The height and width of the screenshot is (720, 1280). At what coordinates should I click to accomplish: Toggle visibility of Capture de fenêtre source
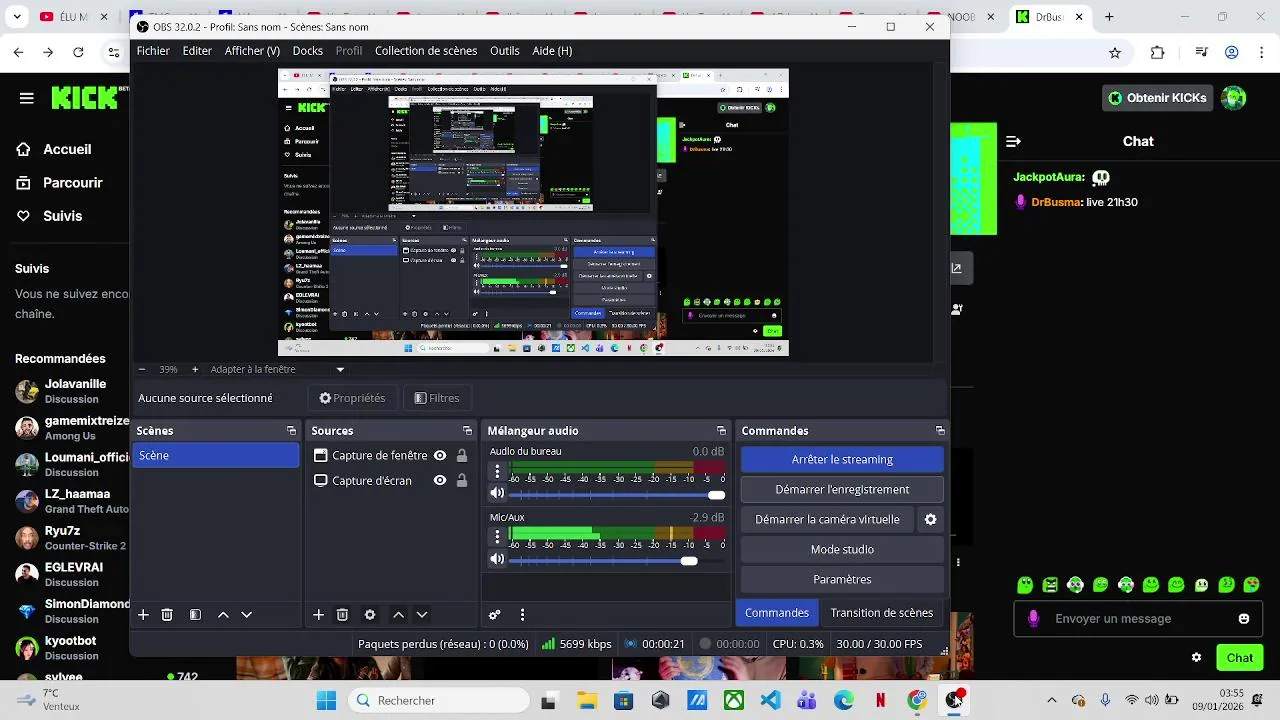coord(439,456)
